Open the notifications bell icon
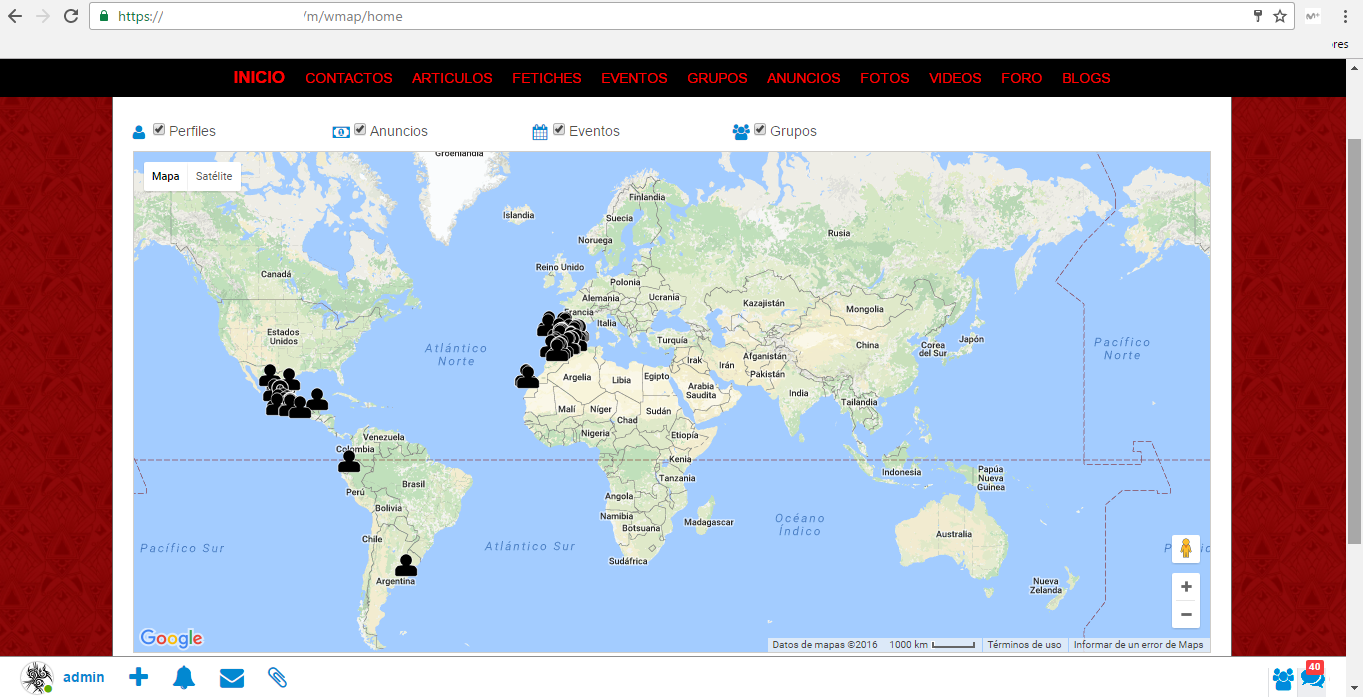 [x=184, y=677]
